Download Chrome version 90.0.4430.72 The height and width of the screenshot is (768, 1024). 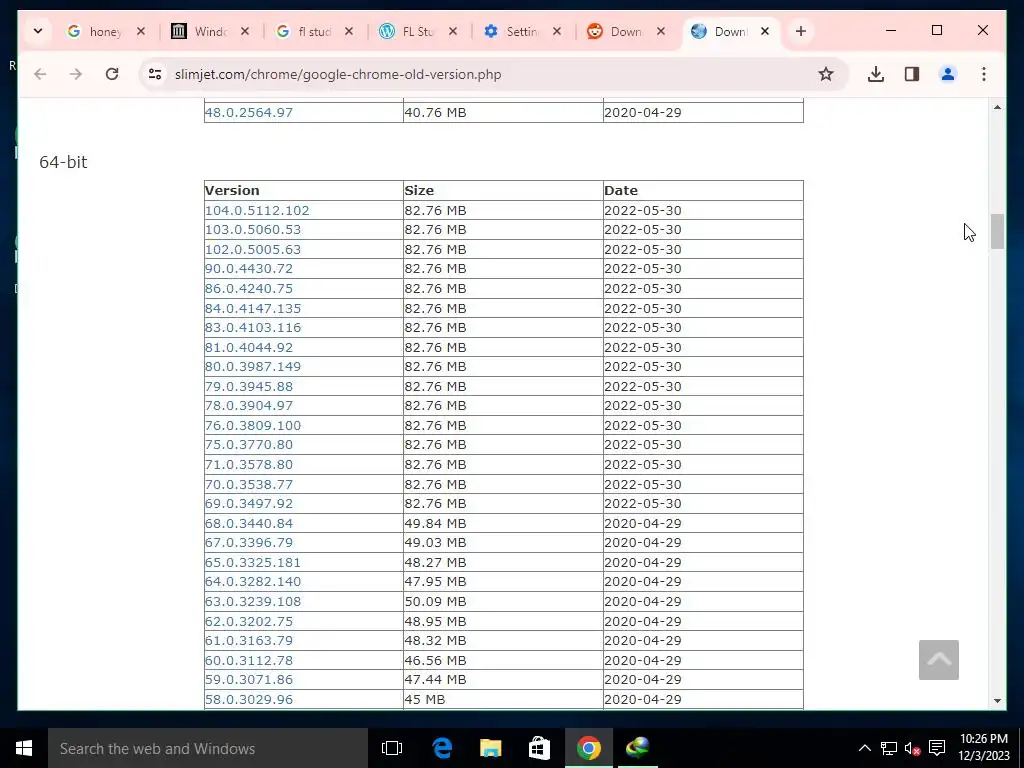tap(249, 269)
